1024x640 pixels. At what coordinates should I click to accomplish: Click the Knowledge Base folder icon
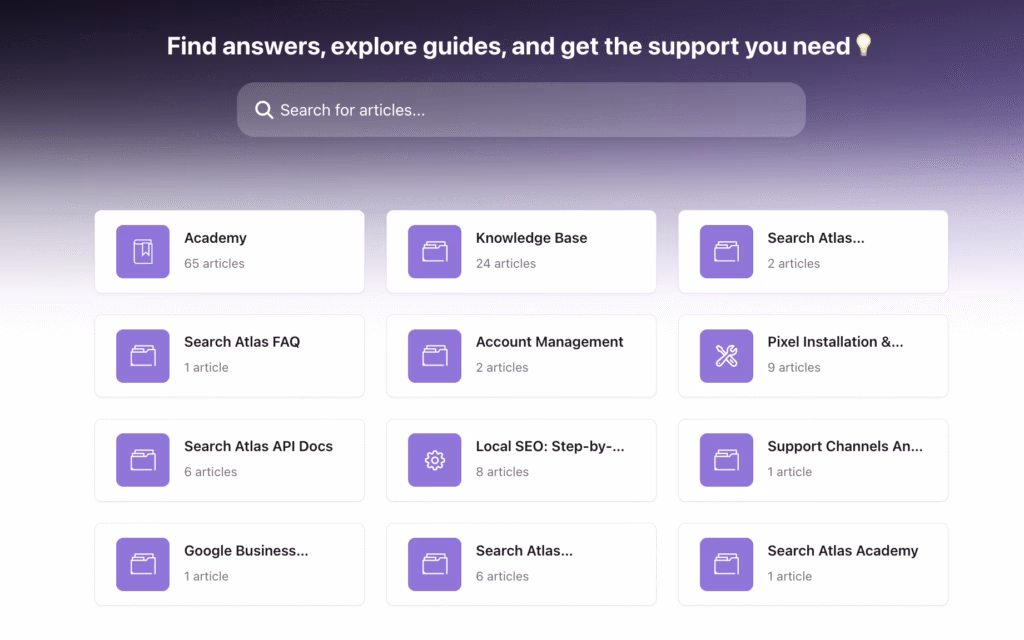434,251
